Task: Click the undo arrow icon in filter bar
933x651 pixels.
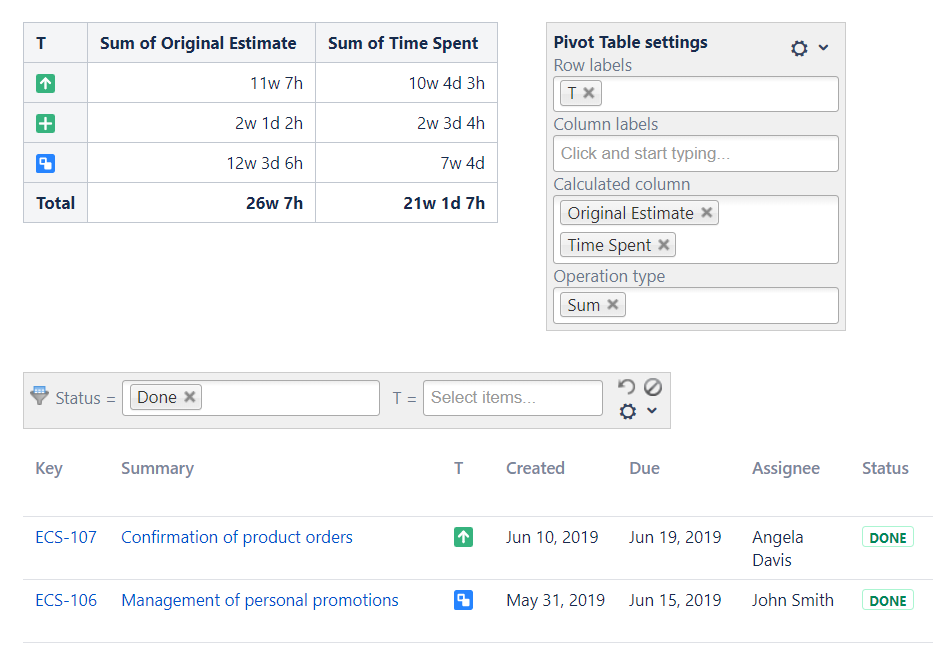Action: coord(627,387)
